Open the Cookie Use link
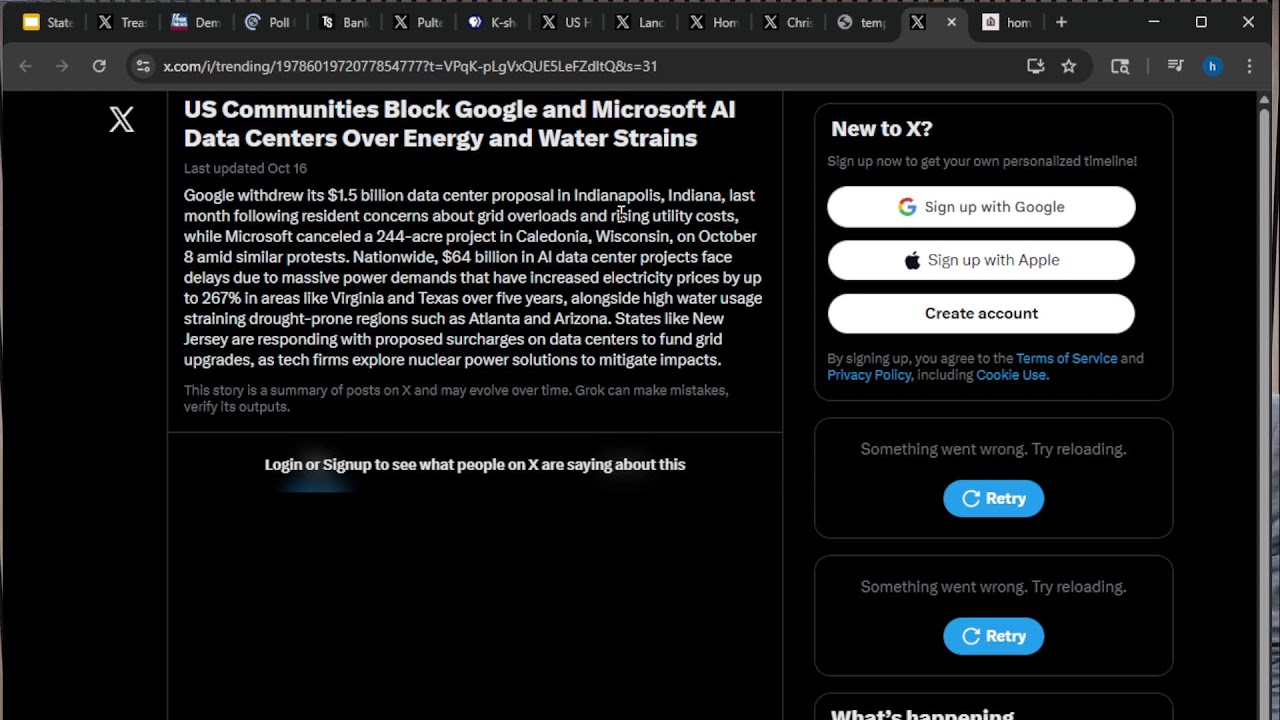This screenshot has width=1280, height=720. click(1012, 375)
